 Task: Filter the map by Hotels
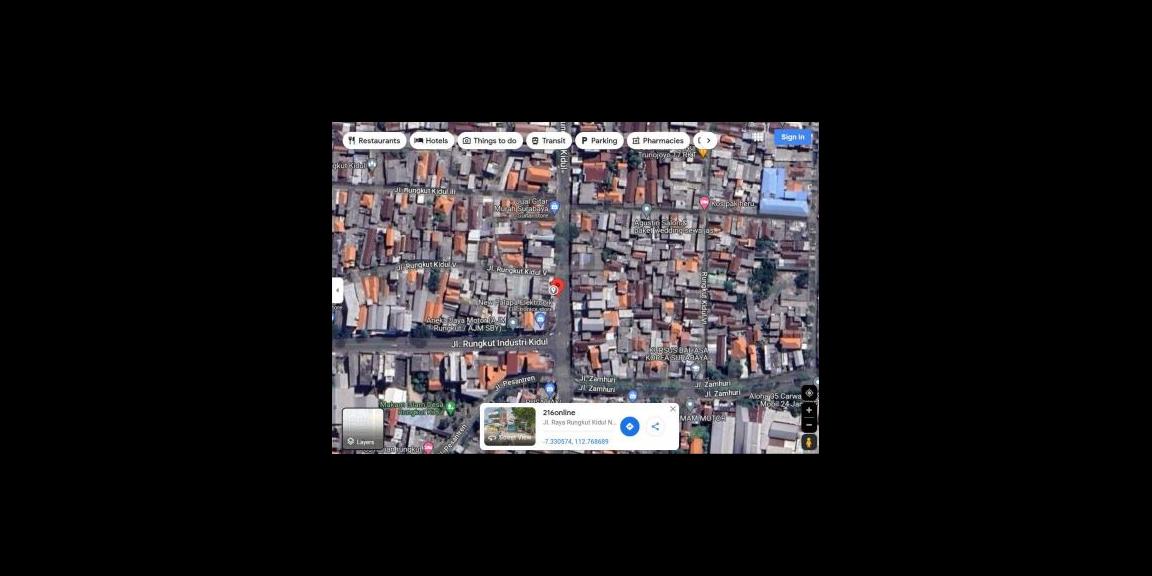pos(431,141)
